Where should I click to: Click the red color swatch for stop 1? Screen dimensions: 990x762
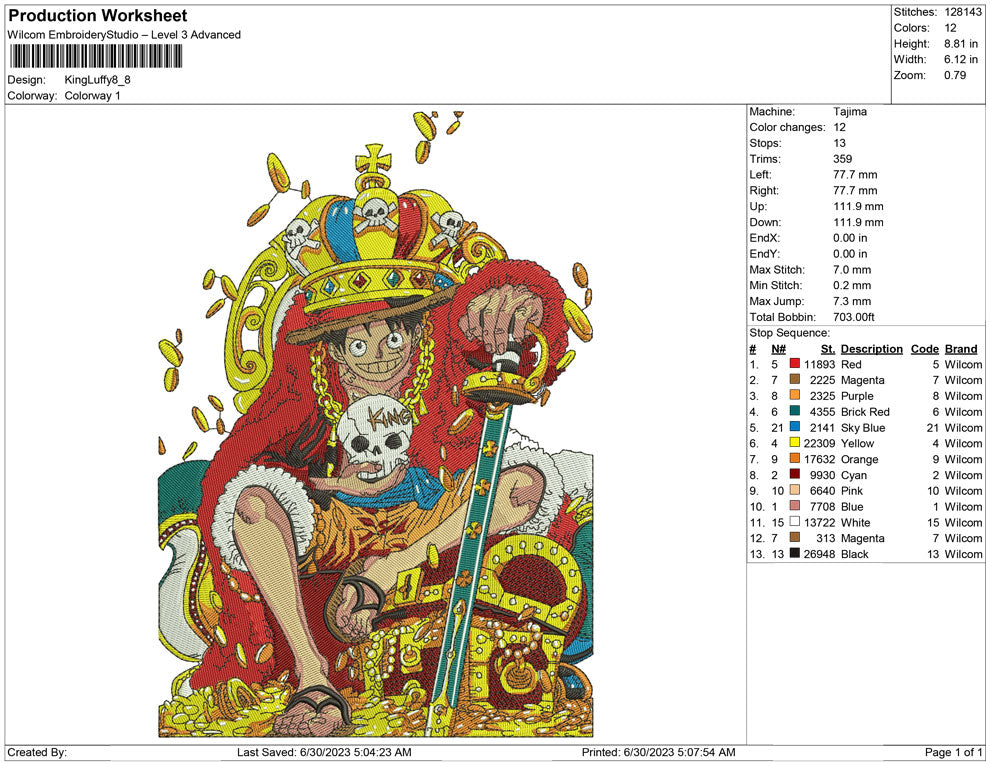click(x=795, y=365)
